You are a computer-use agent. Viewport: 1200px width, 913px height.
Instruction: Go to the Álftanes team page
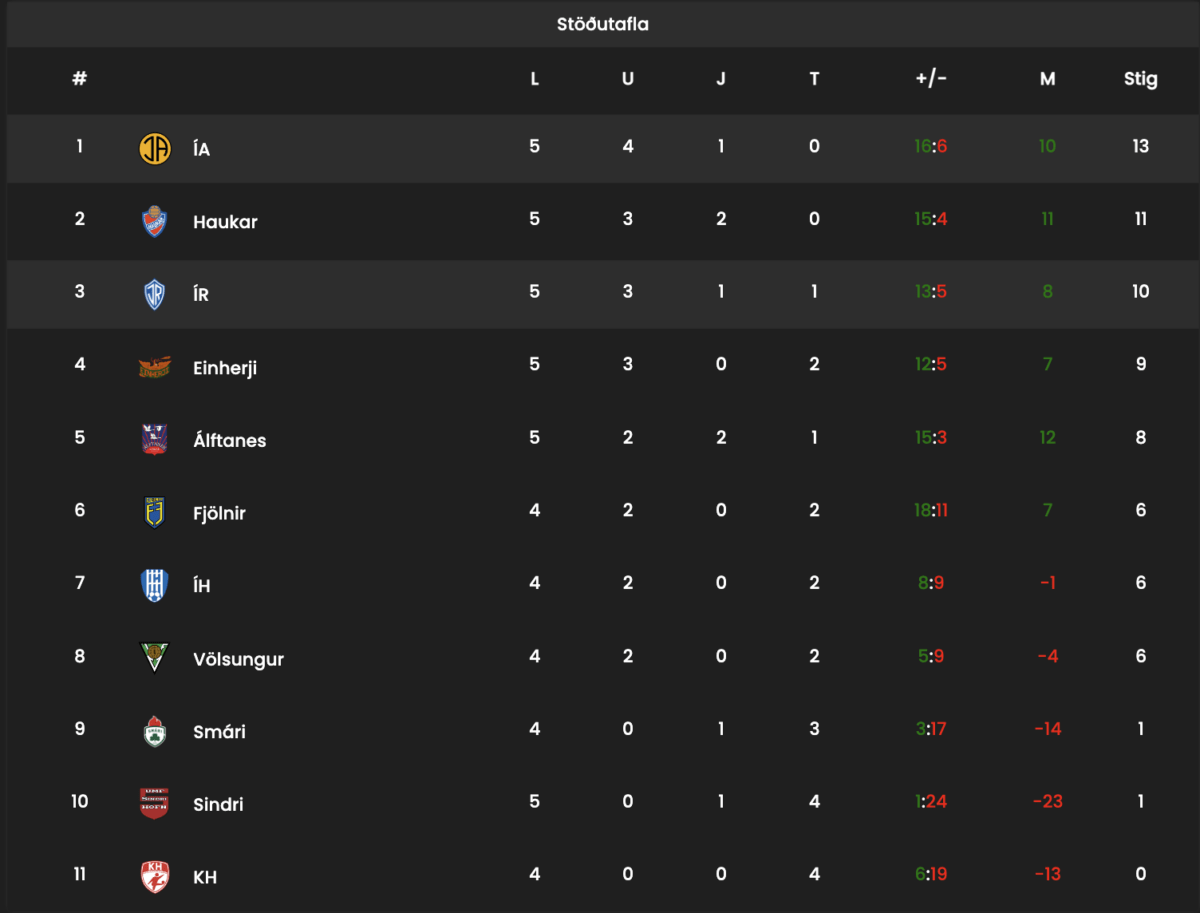point(230,441)
